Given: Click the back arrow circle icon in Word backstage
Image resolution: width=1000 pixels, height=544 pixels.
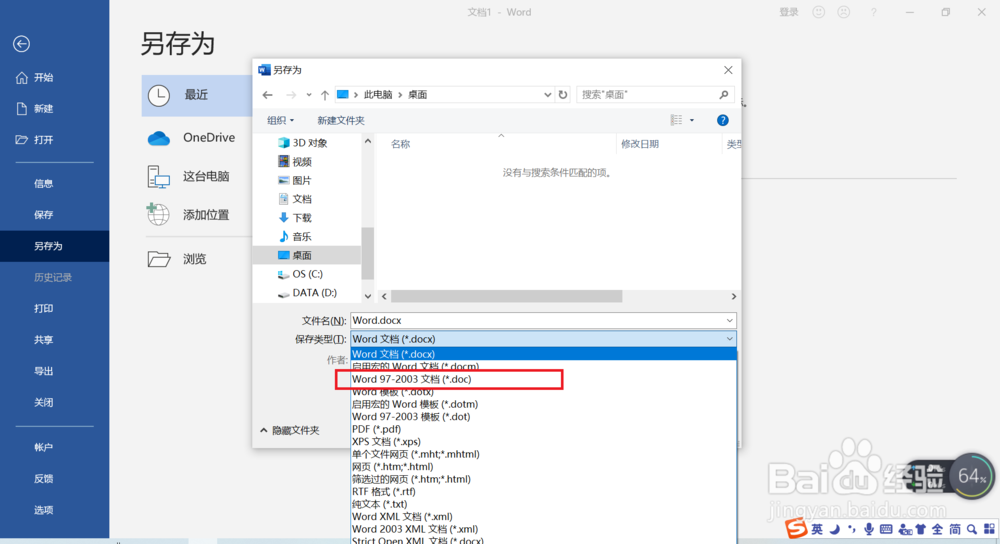Looking at the screenshot, I should 22,43.
